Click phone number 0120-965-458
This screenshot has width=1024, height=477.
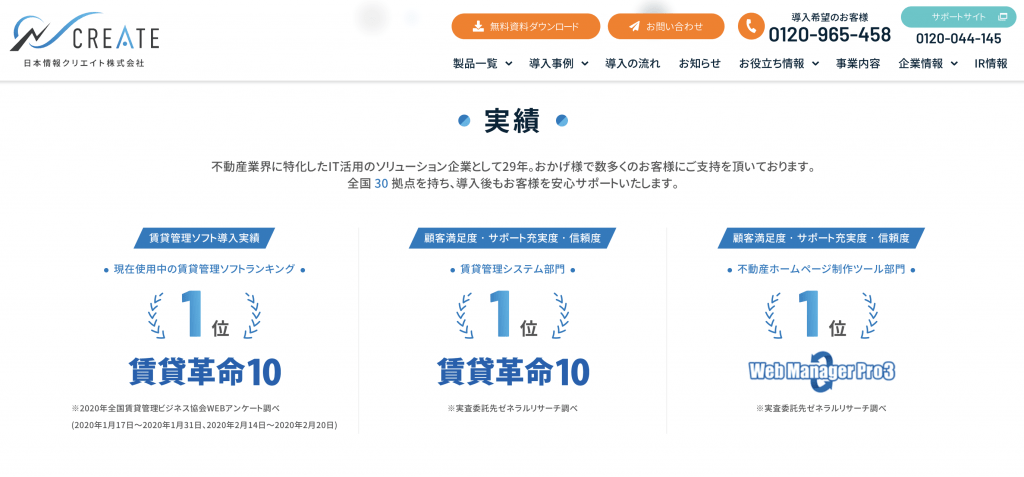(829, 34)
